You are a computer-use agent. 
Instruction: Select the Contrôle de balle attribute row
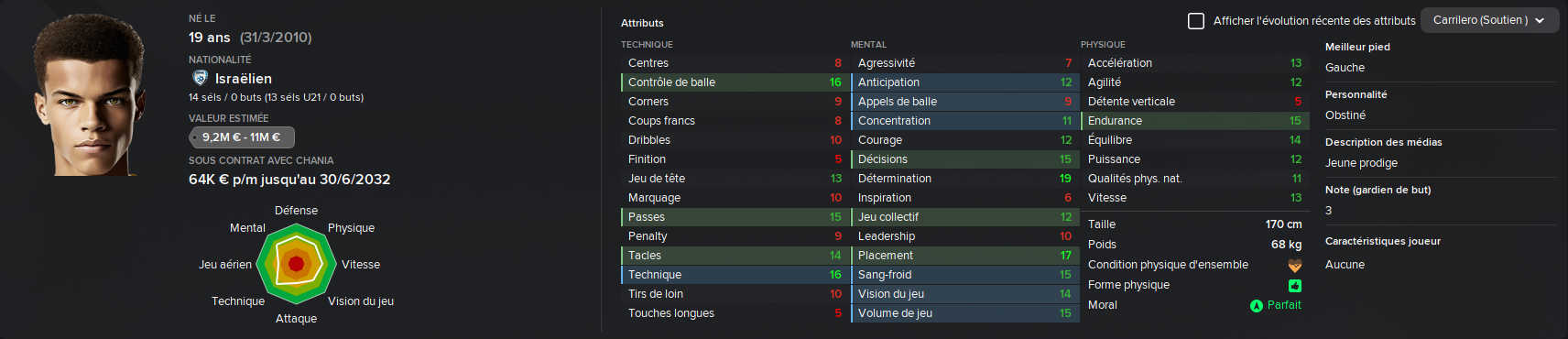click(734, 82)
